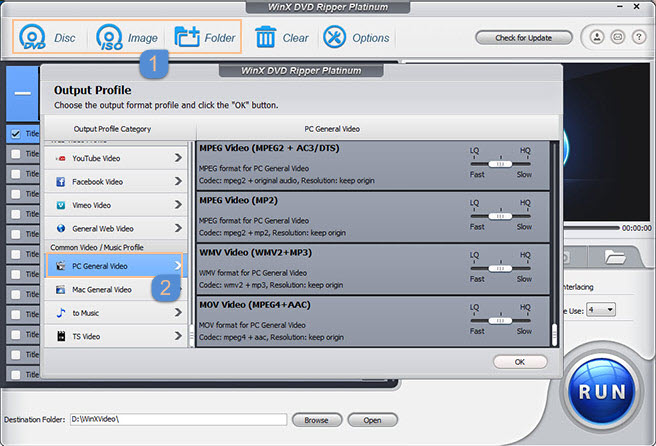Adjust WMV Video quality slider
This screenshot has width=656, height=446.
[x=500, y=269]
